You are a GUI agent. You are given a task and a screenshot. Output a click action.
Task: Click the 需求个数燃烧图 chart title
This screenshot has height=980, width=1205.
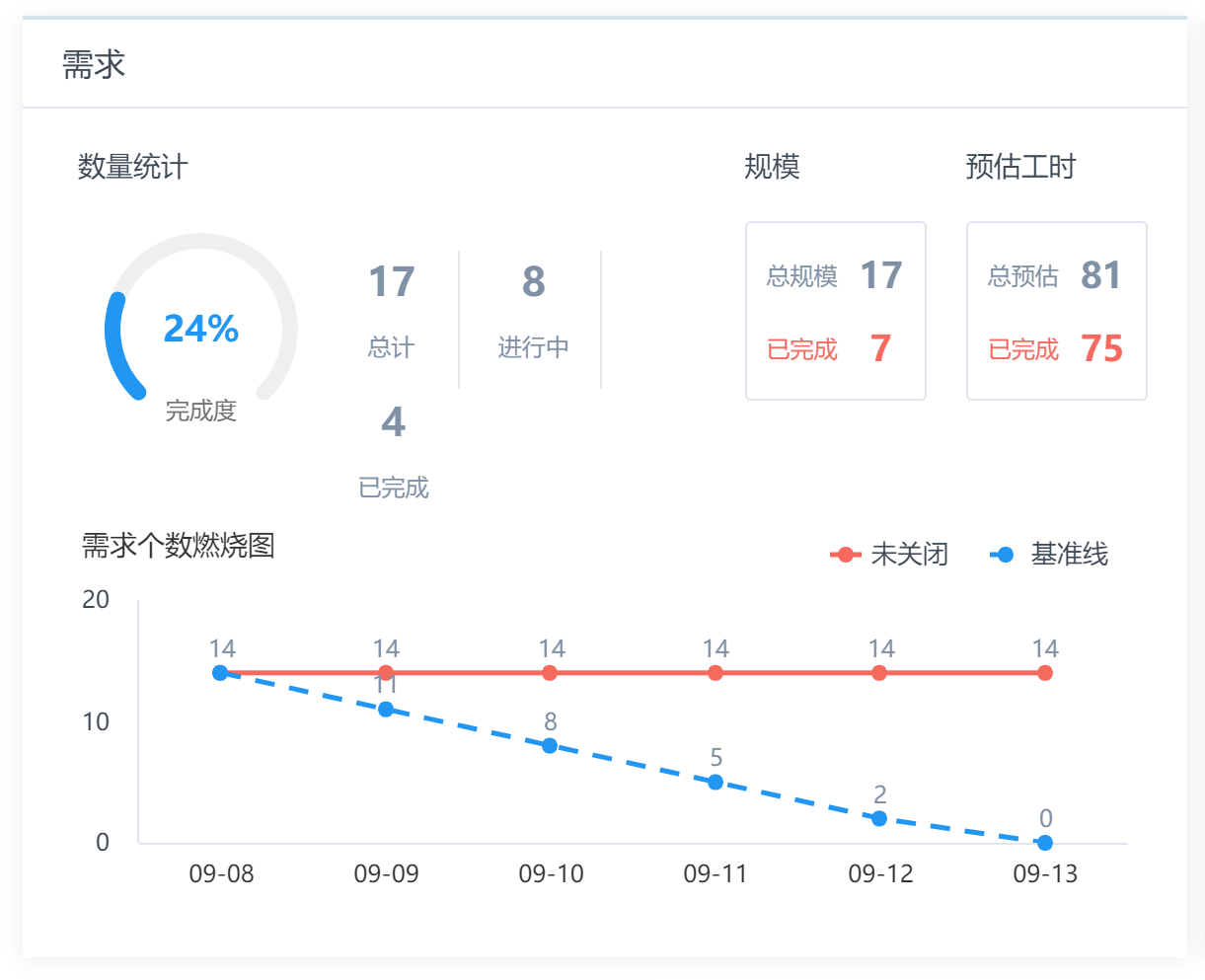178,546
